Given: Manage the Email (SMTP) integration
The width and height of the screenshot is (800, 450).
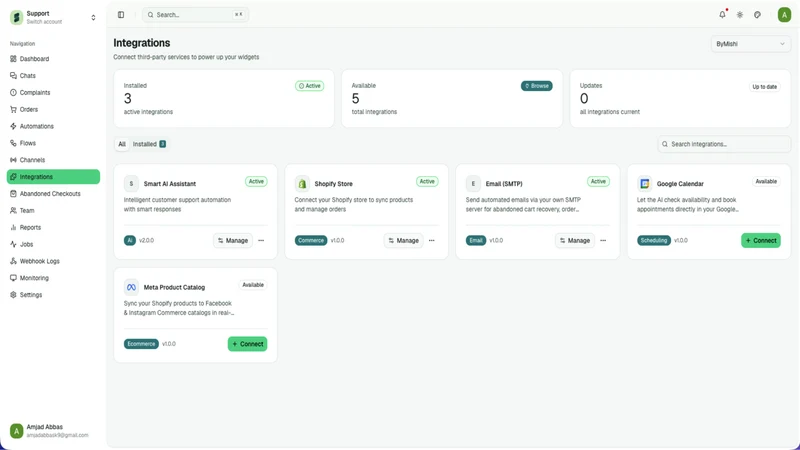Looking at the screenshot, I should click(574, 240).
